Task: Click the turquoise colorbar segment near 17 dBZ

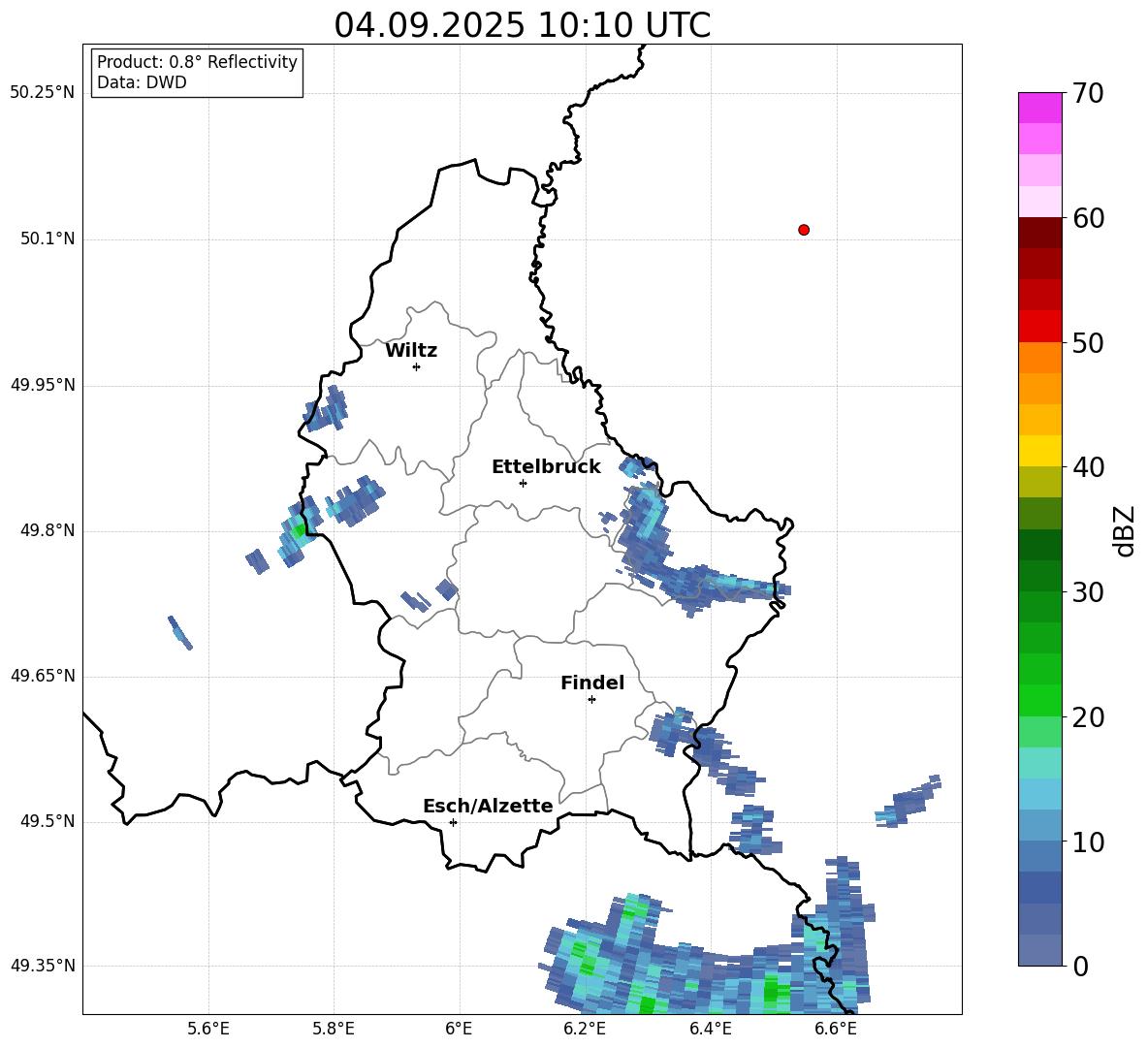Action: click(1040, 763)
